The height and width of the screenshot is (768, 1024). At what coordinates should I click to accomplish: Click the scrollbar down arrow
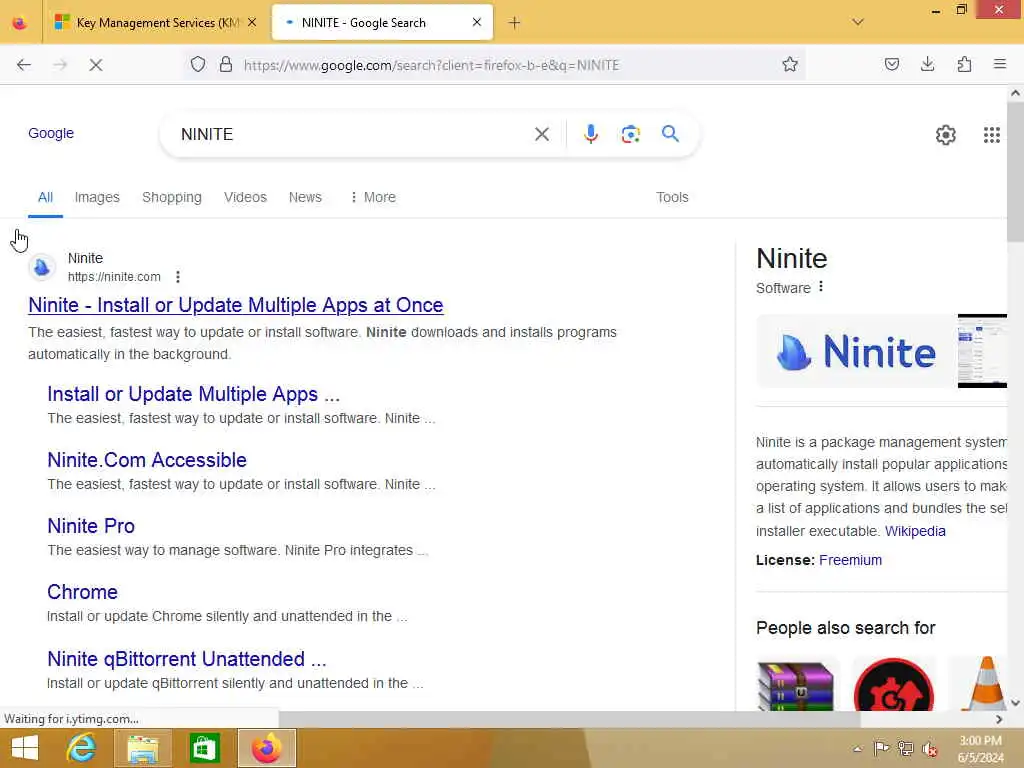tap(1015, 703)
